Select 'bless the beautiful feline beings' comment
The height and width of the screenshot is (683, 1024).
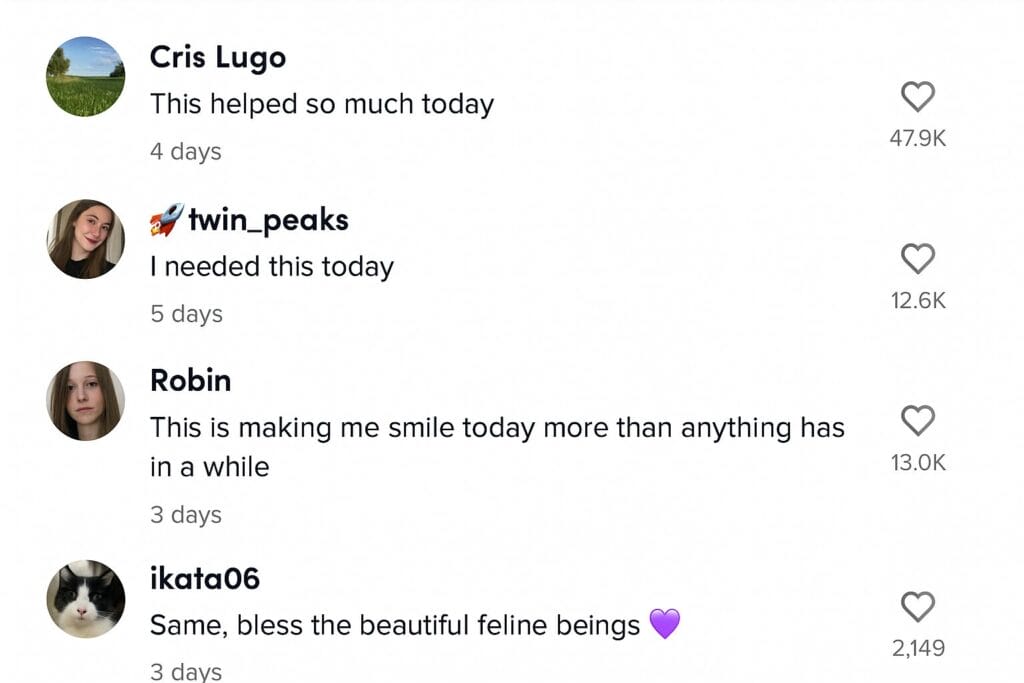coord(415,625)
